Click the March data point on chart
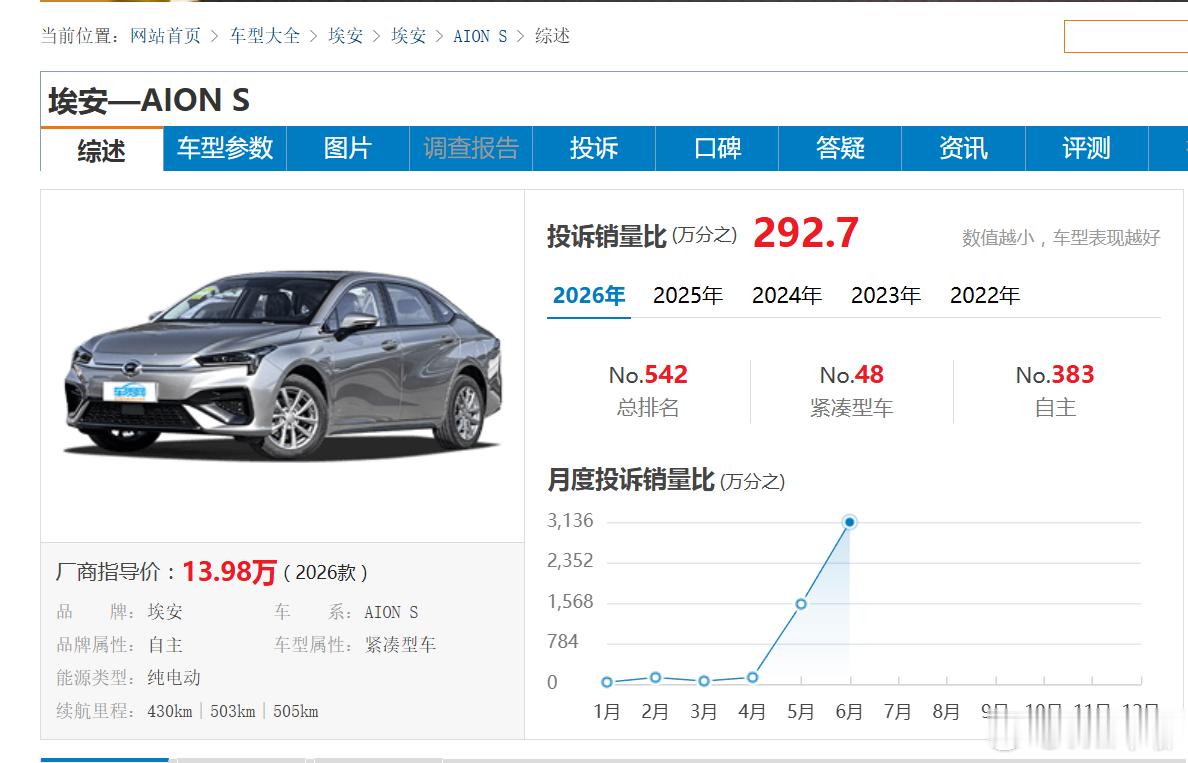This screenshot has width=1188, height=763. 704,681
